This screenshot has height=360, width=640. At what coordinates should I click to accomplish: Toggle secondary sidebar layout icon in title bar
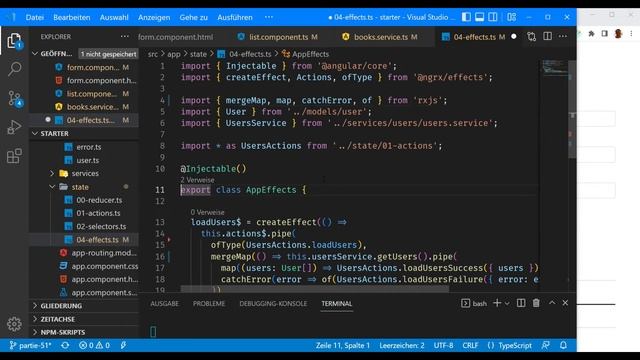pos(493,17)
